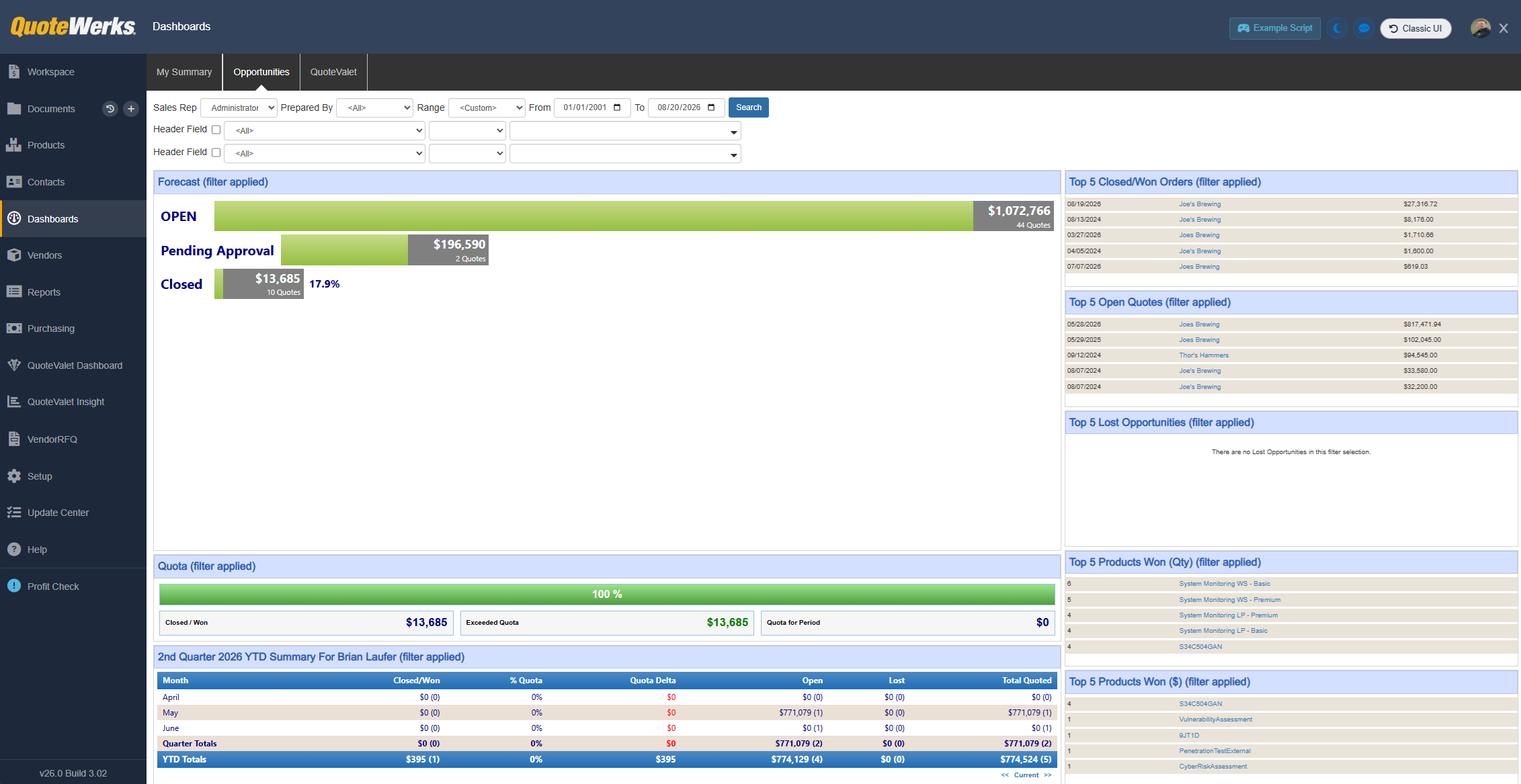Open first Header Field All dropdown
This screenshot has width=1521, height=784.
pyautogui.click(x=325, y=130)
